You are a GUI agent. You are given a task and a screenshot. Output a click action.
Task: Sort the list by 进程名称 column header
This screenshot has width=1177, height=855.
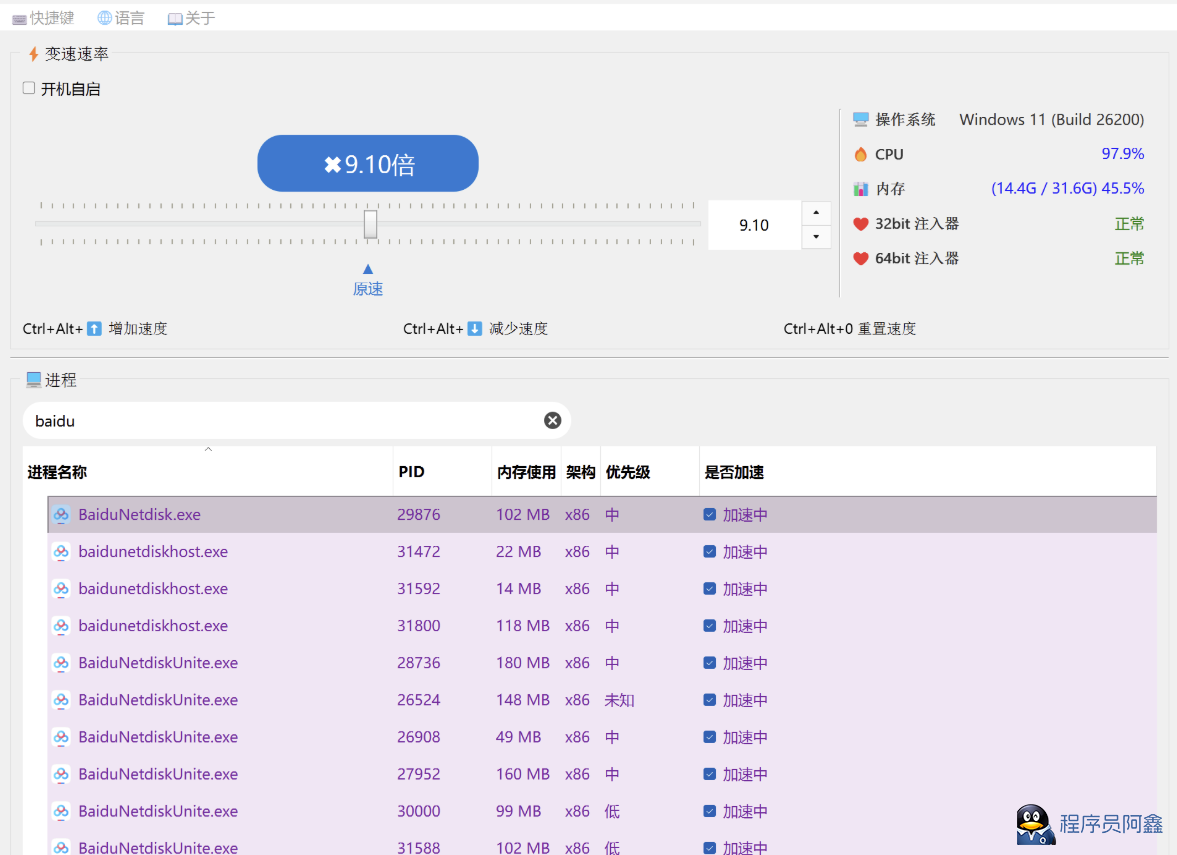pos(57,472)
